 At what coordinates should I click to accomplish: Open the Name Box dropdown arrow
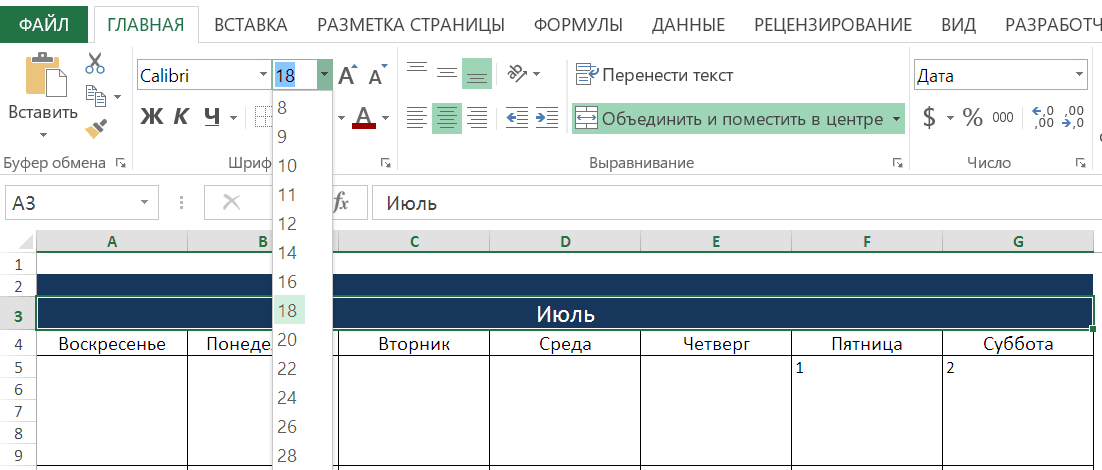(x=145, y=203)
